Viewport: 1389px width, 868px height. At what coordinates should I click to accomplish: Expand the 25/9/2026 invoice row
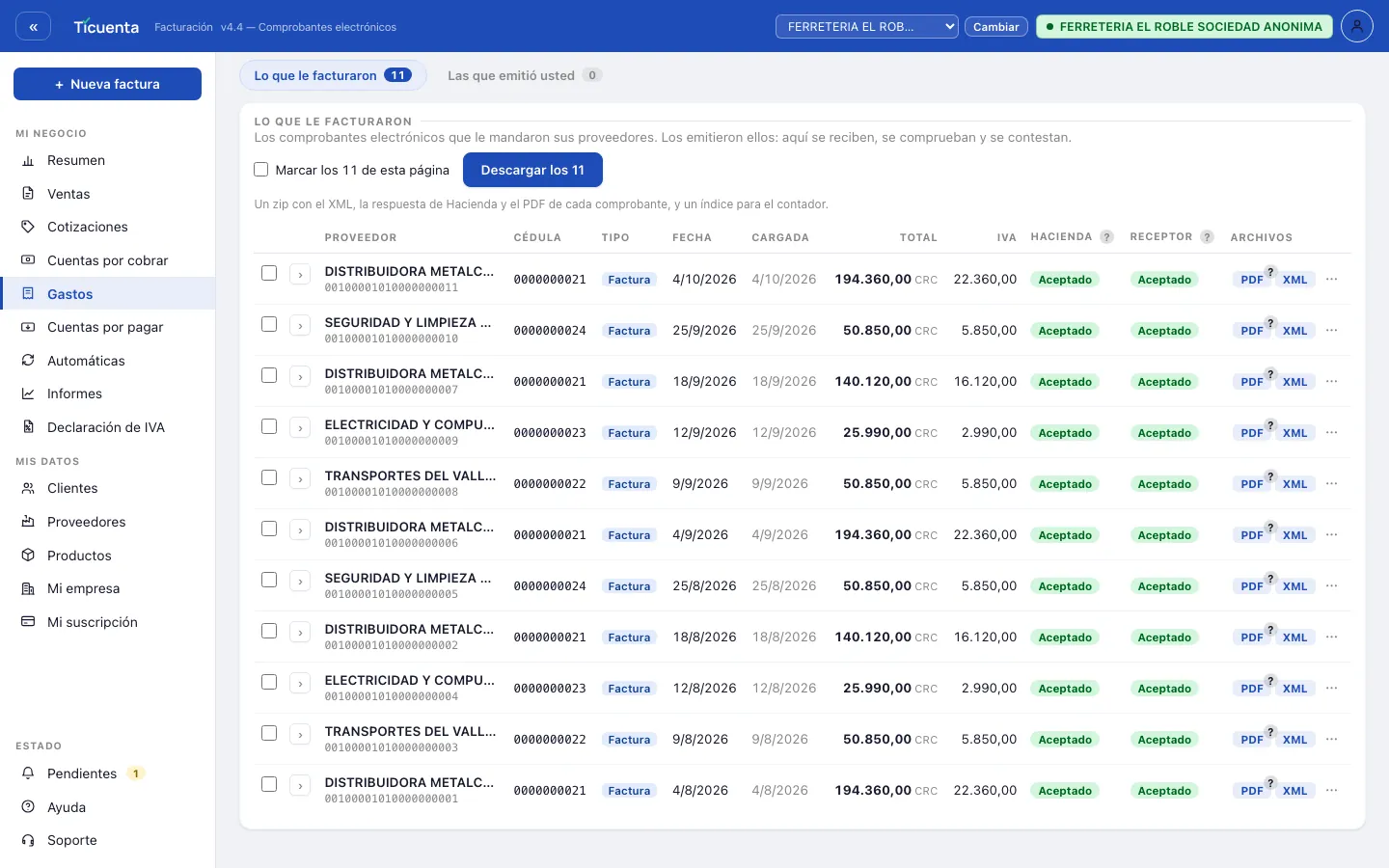tap(300, 325)
